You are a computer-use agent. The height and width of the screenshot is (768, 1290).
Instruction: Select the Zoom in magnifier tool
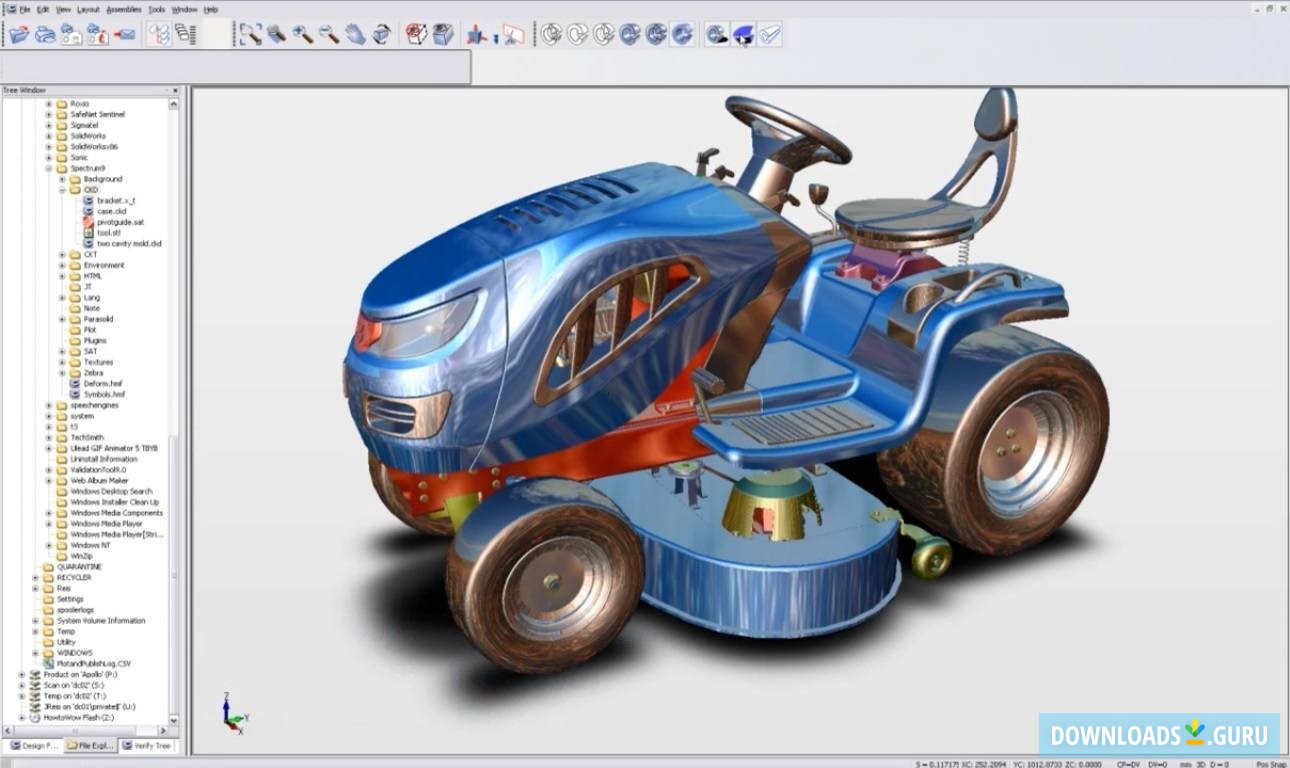pos(303,34)
